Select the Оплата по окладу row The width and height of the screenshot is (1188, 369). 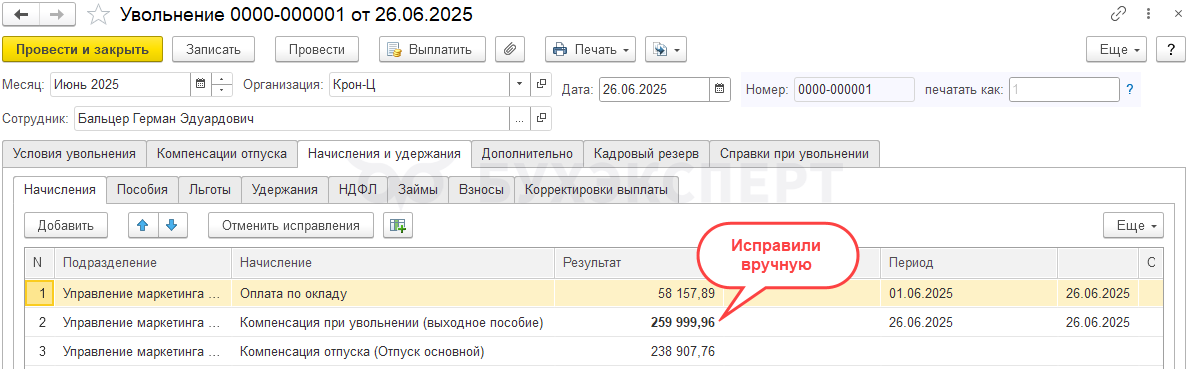tap(594, 293)
